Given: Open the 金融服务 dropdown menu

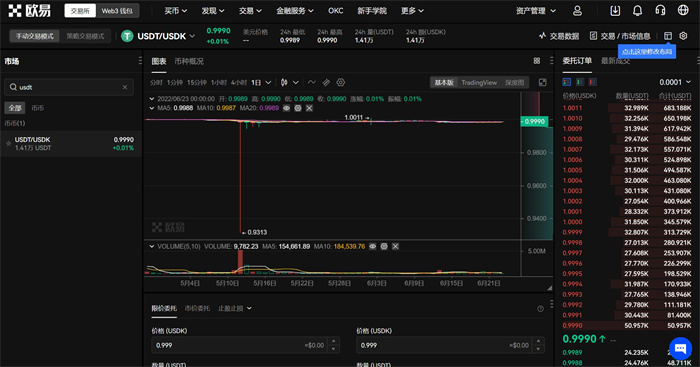Looking at the screenshot, I should coord(295,11).
